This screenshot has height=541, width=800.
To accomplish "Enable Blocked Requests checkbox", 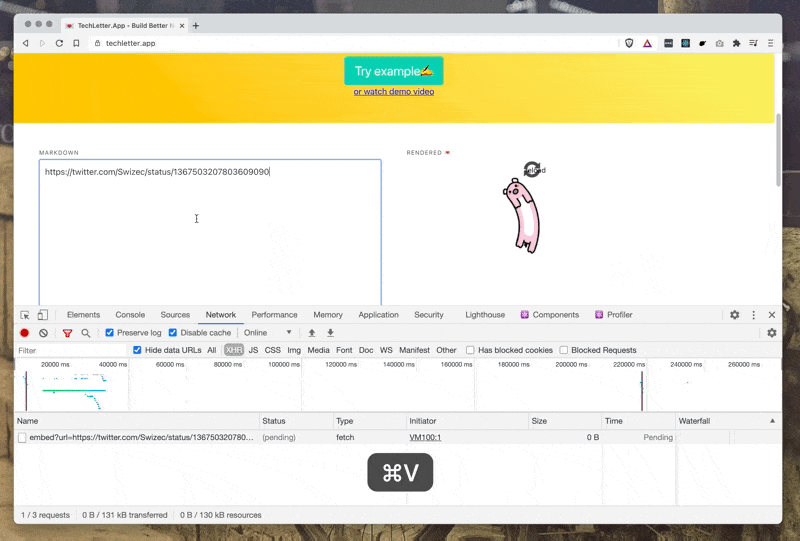I will pos(563,350).
